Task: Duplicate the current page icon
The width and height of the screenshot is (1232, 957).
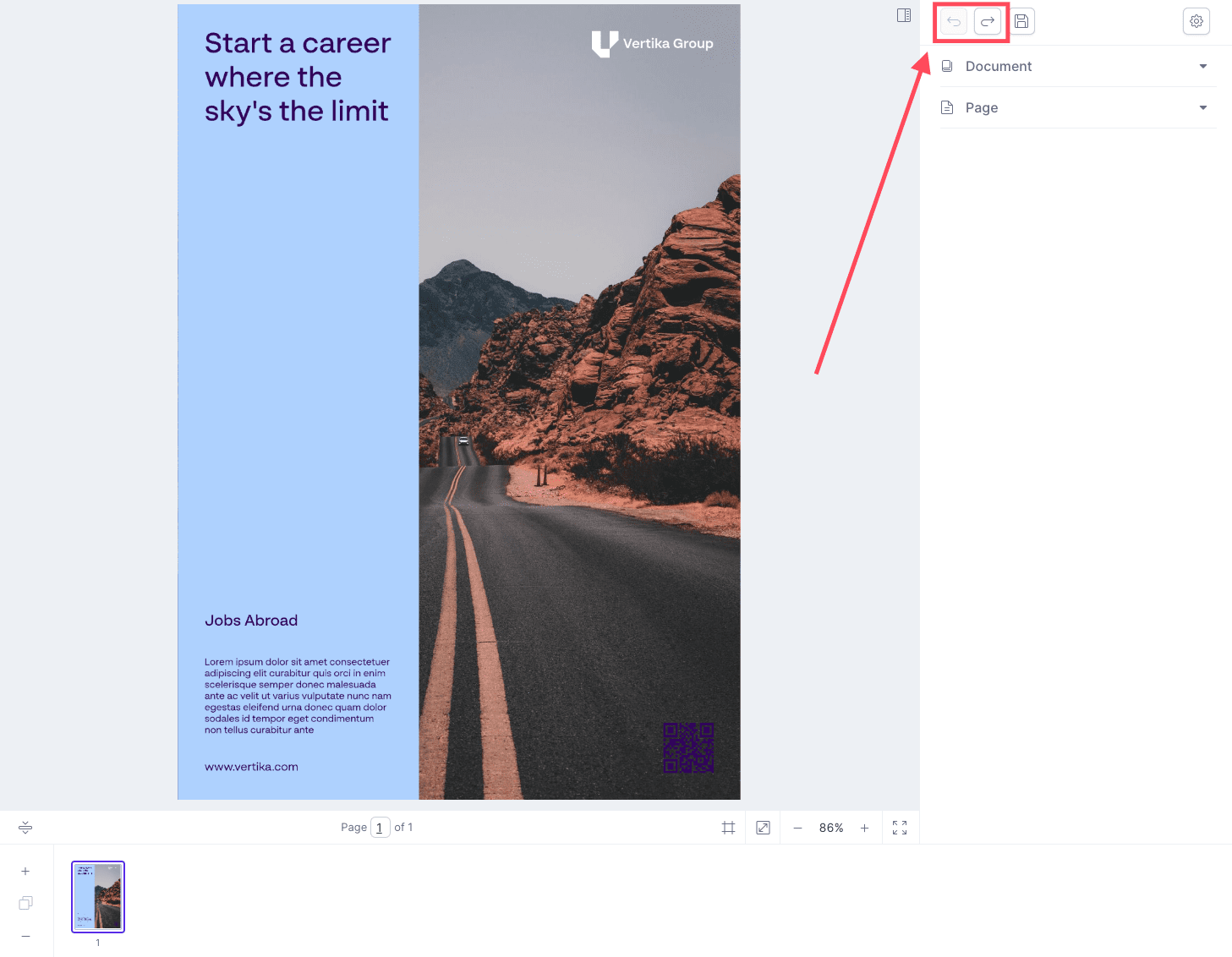Action: coord(25,903)
